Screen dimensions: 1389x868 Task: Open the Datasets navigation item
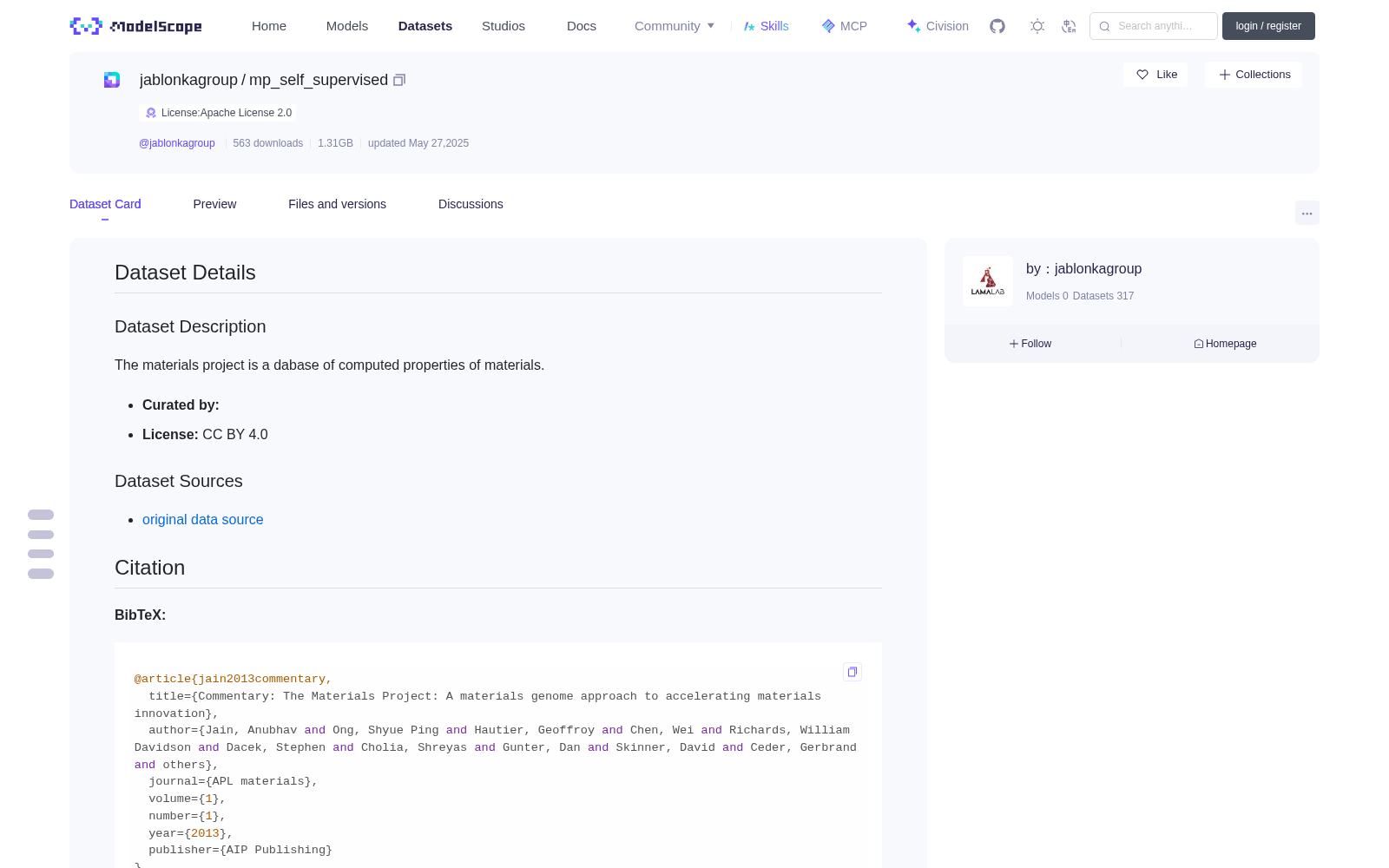(425, 26)
